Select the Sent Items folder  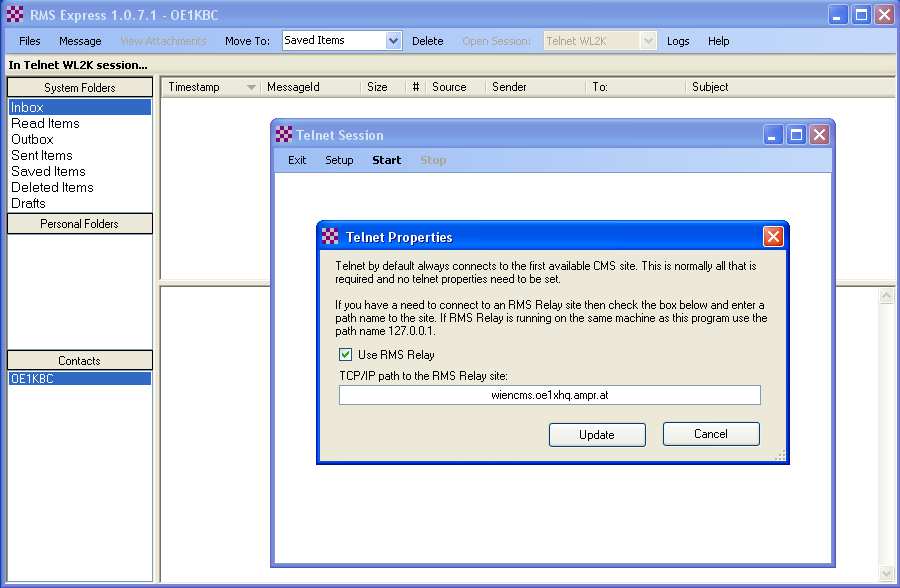(x=80, y=156)
